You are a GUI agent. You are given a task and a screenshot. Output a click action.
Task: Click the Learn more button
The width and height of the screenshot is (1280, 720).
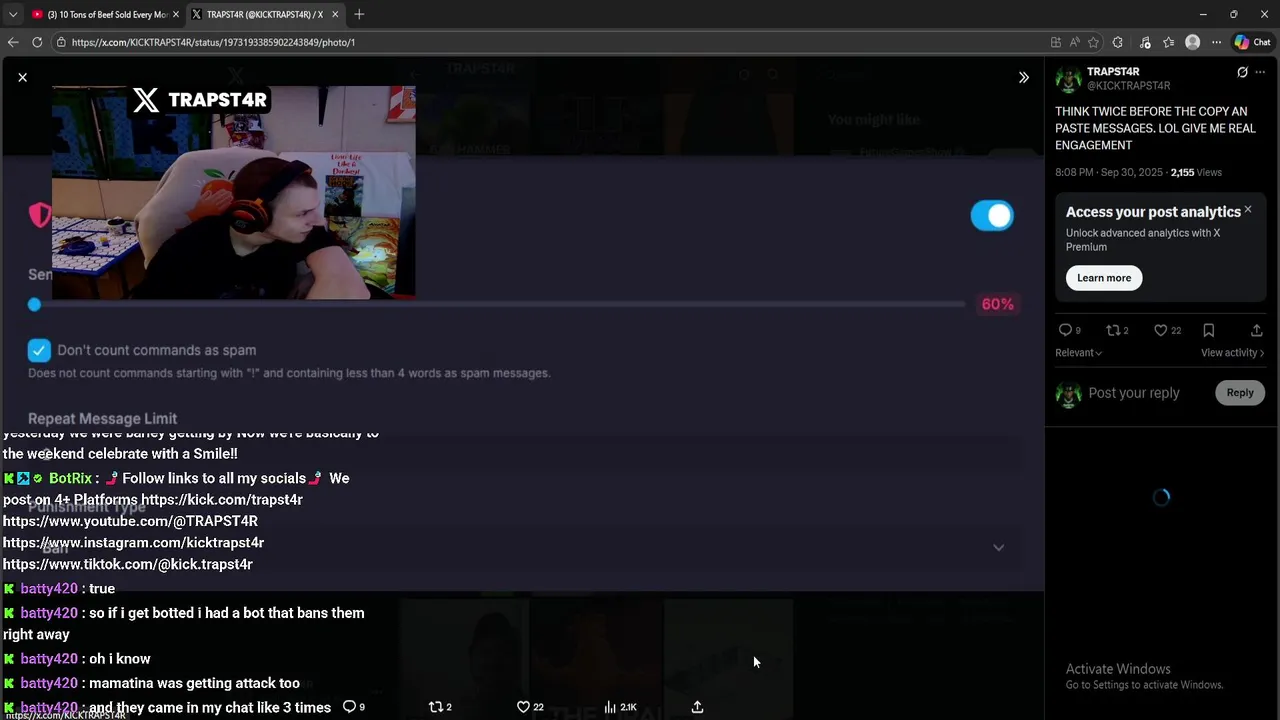(1104, 278)
